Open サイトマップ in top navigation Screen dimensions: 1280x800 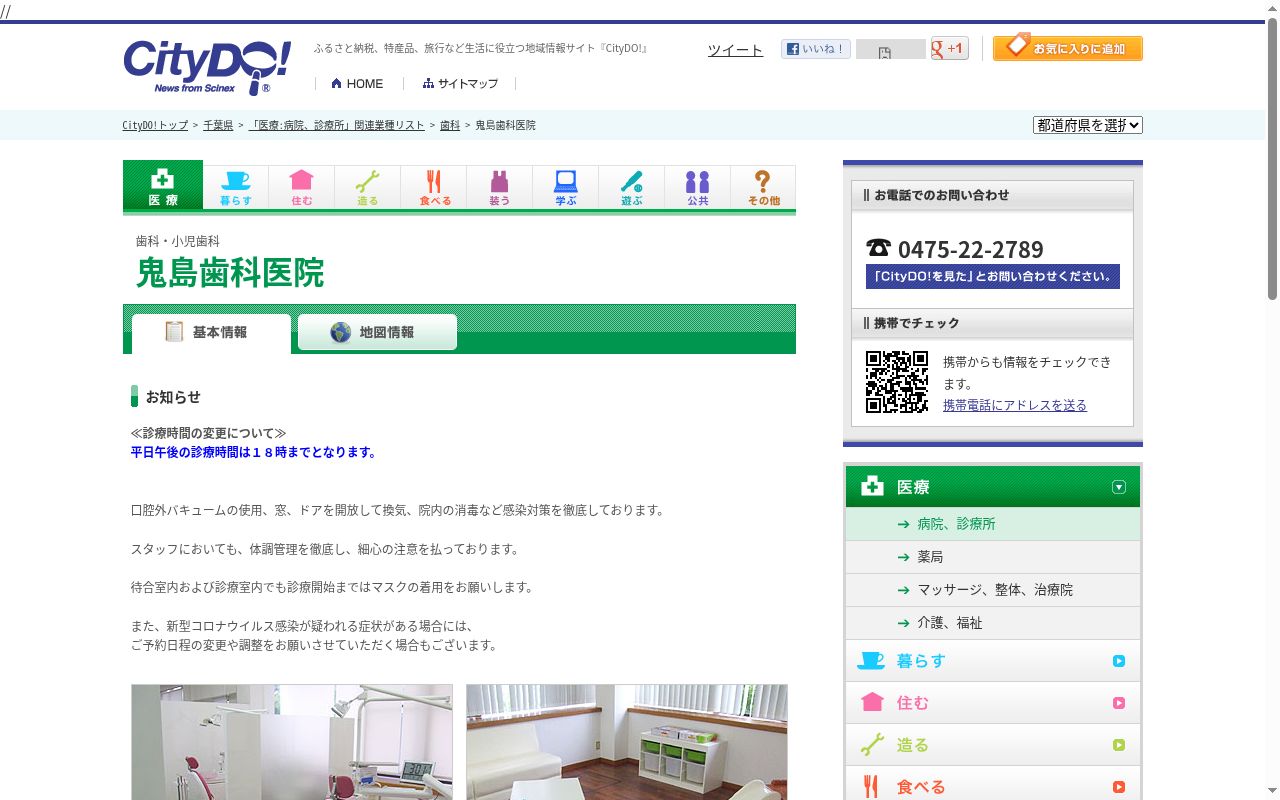(460, 84)
